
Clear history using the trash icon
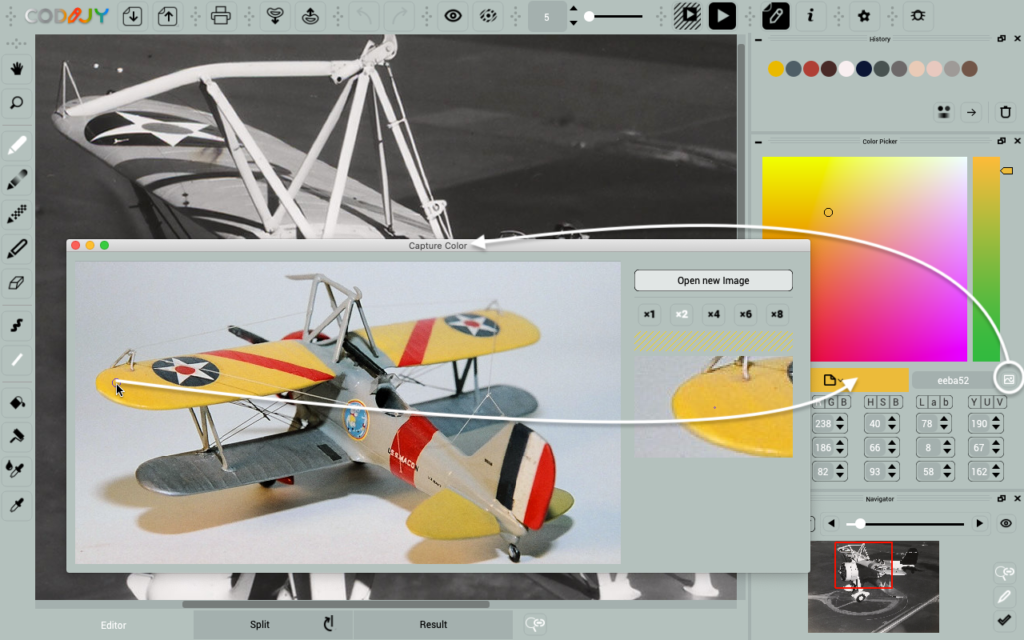pos(1005,112)
